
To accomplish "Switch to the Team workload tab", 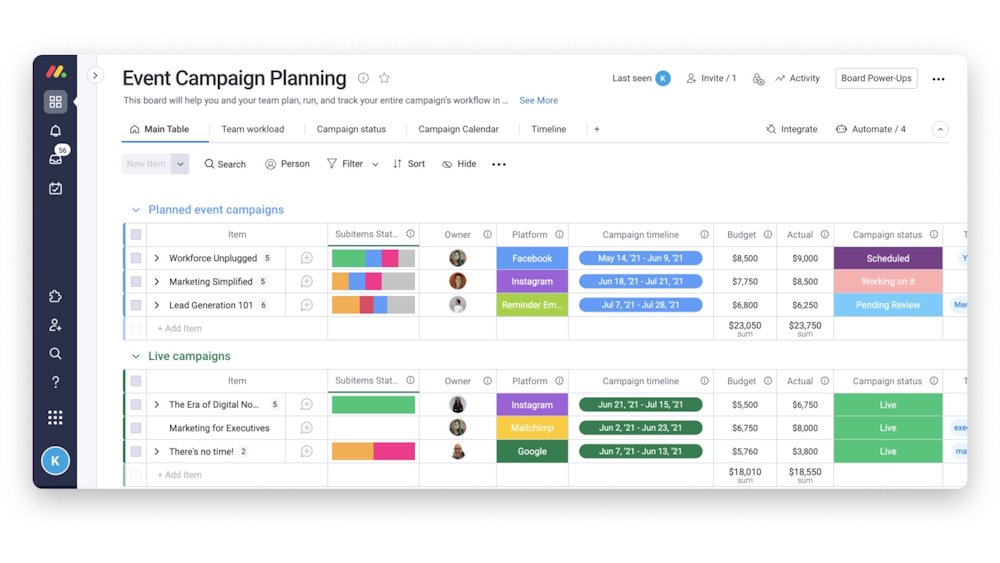I will tap(253, 129).
